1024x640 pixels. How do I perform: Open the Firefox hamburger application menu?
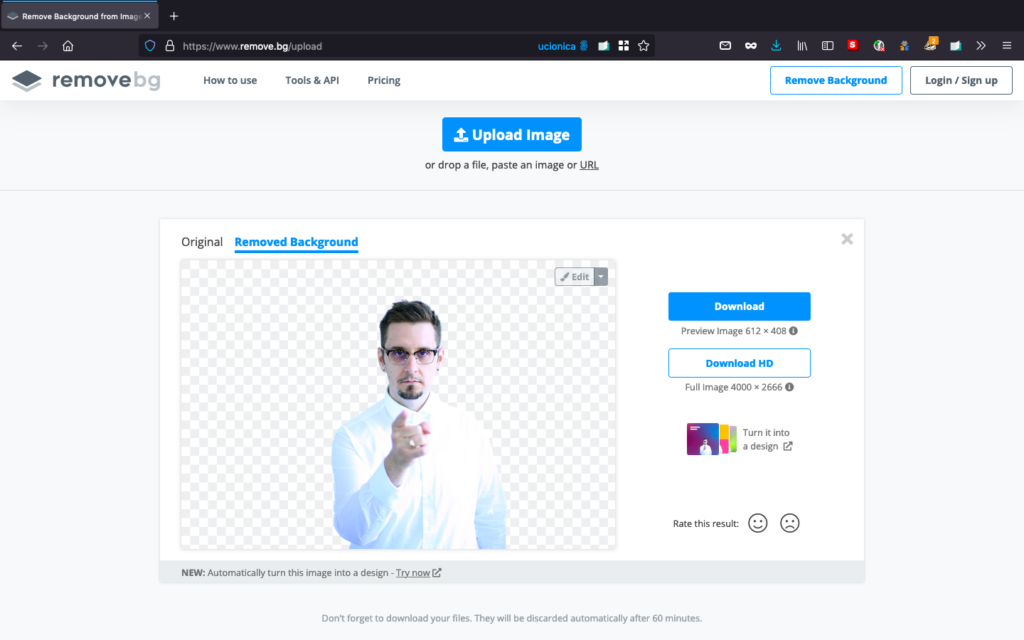(x=1006, y=45)
